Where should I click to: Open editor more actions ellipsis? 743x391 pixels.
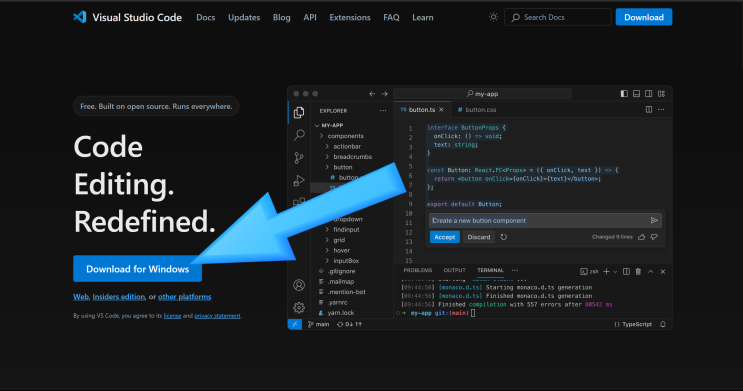(661, 109)
